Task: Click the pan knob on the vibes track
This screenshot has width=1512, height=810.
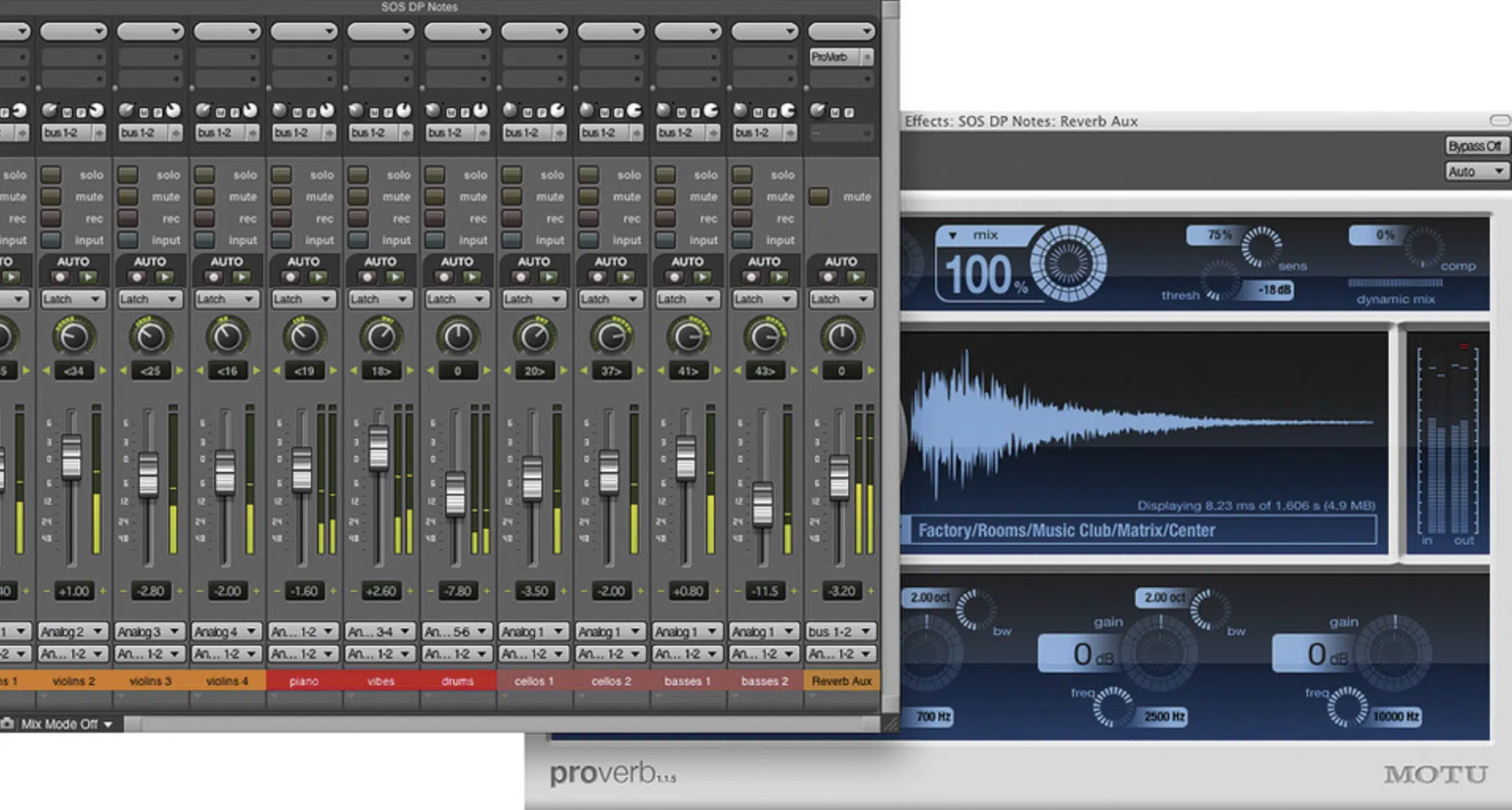Action: pyautogui.click(x=381, y=337)
